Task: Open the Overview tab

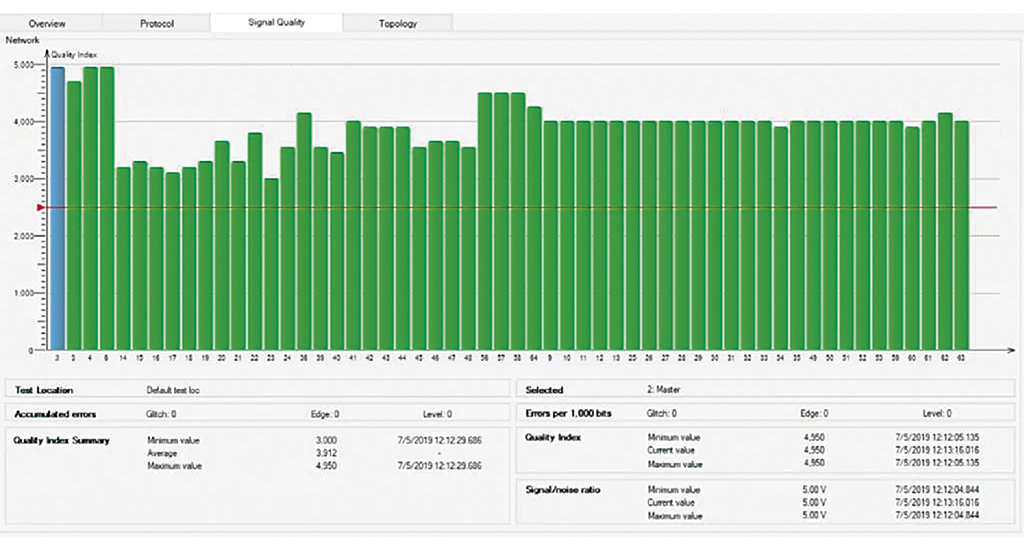Action: tap(48, 23)
